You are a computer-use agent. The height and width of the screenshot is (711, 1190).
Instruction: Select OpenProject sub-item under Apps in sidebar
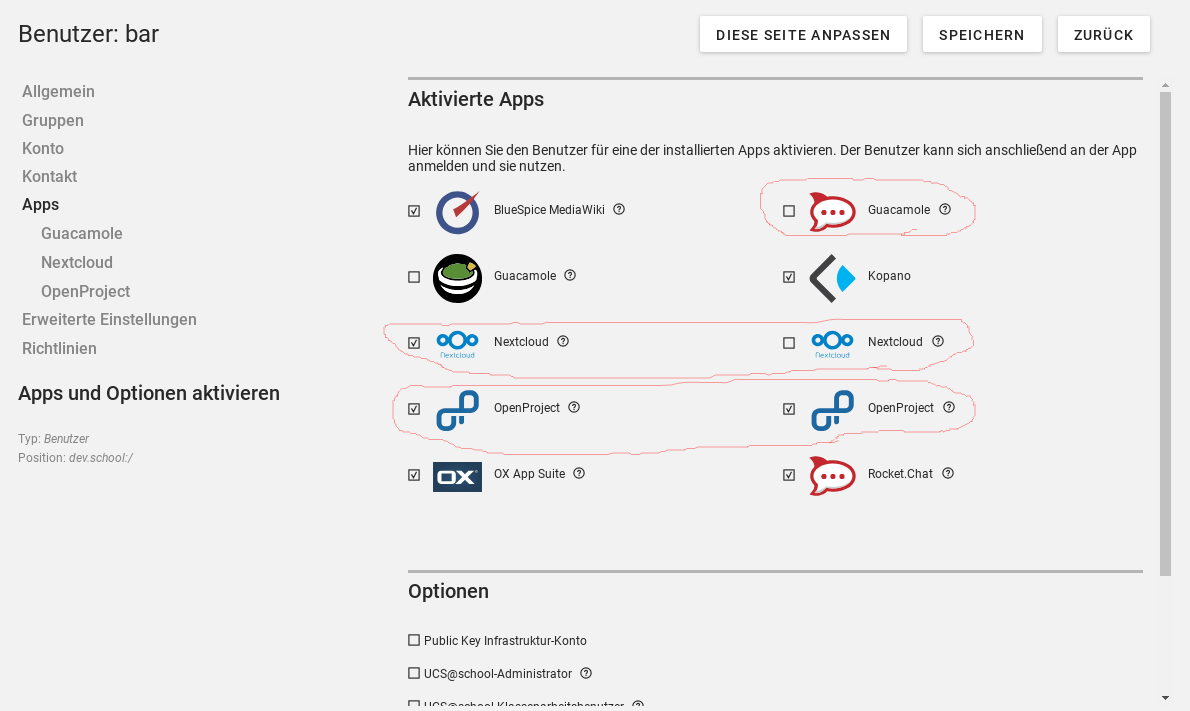(x=85, y=291)
